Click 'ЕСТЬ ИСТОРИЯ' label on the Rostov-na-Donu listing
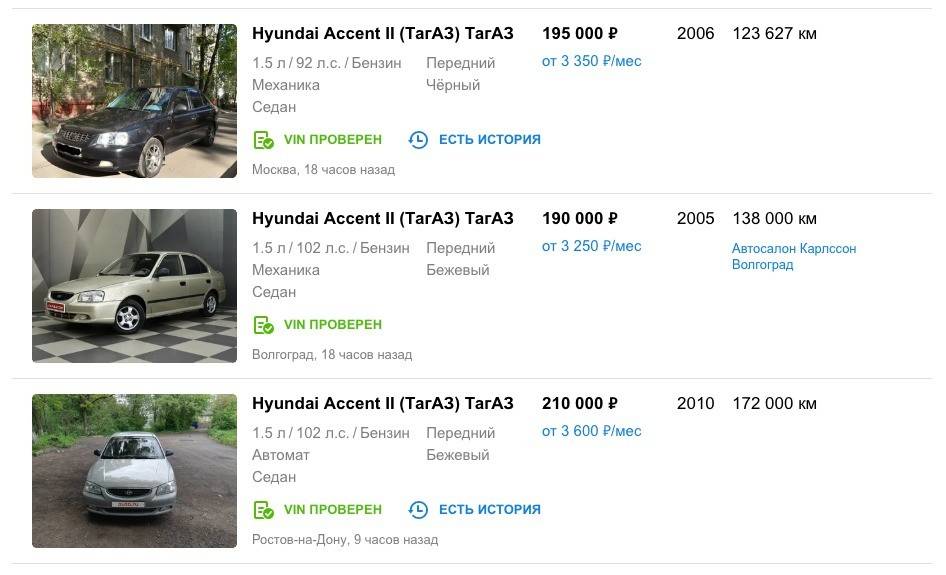Image resolution: width=946 pixels, height=575 pixels. click(489, 510)
